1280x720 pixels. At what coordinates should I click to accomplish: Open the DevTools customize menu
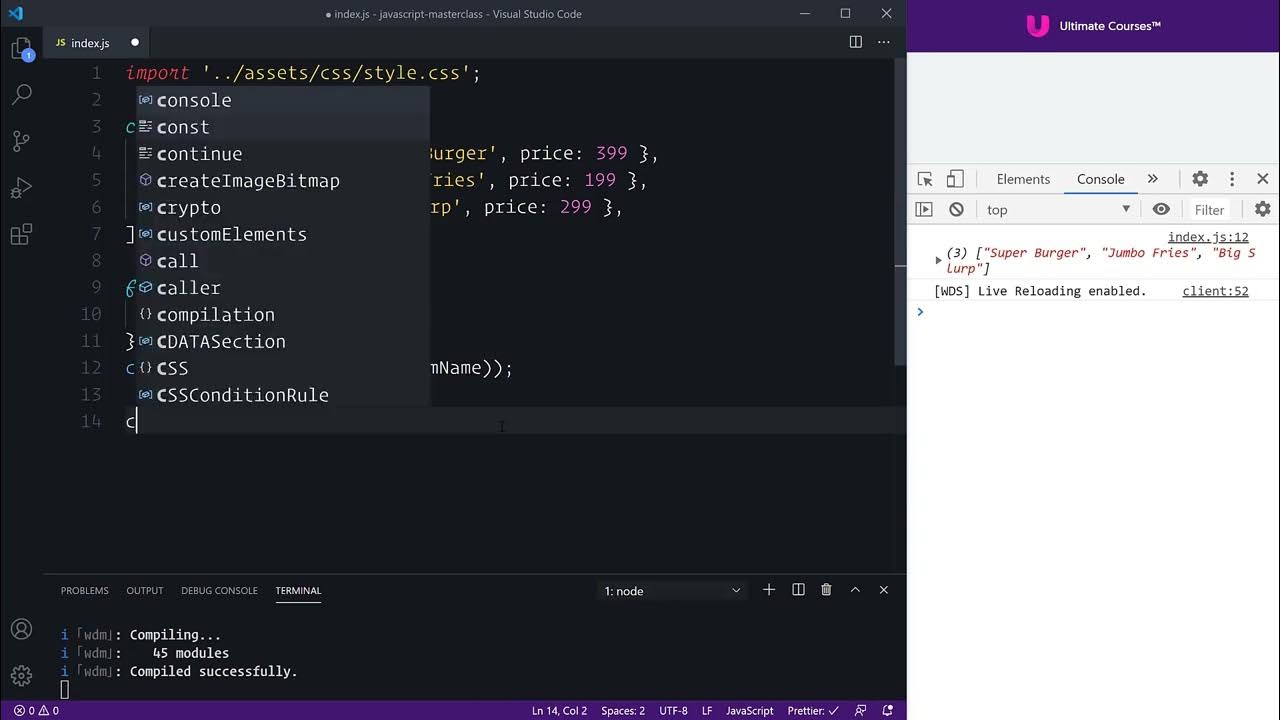1232,179
